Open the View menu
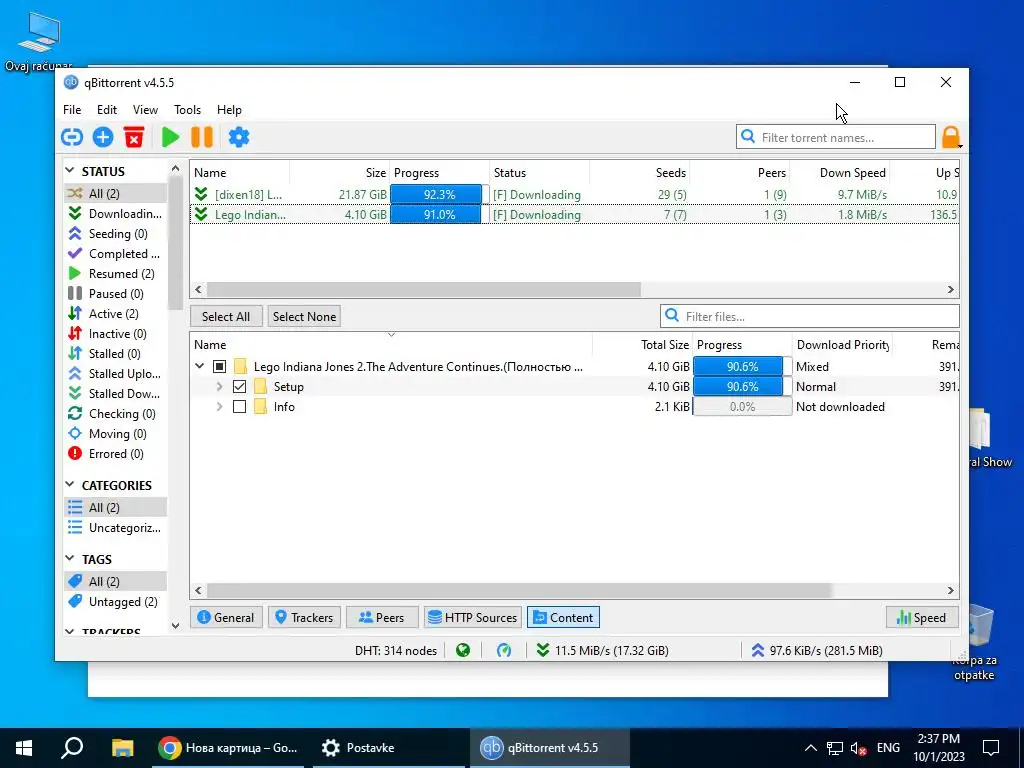The width and height of the screenshot is (1024, 768). click(x=145, y=110)
